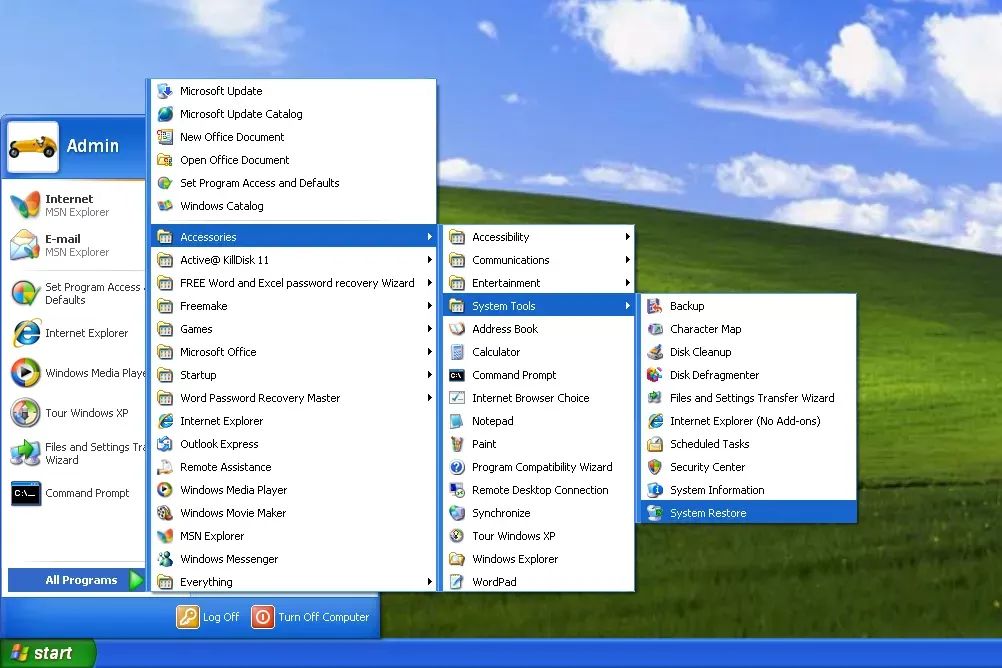The image size is (1002, 668).
Task: Click Files and Settings Transfer Wizard icon in System Tools
Action: pyautogui.click(x=654, y=398)
